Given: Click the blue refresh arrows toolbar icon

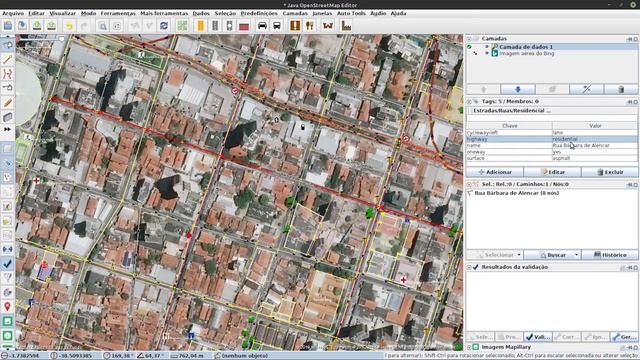Looking at the screenshot, I should click(164, 26).
